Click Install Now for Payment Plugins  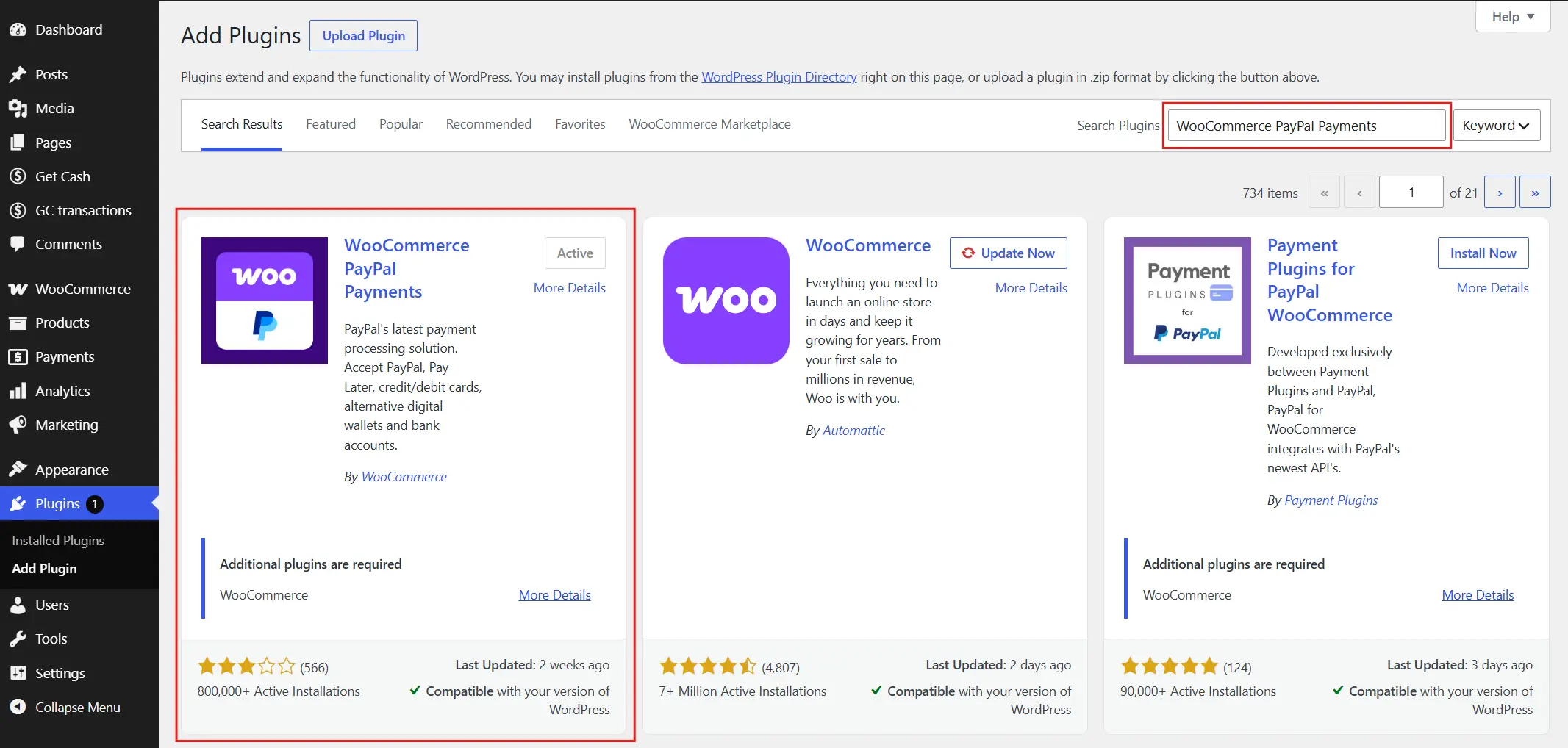click(x=1483, y=253)
